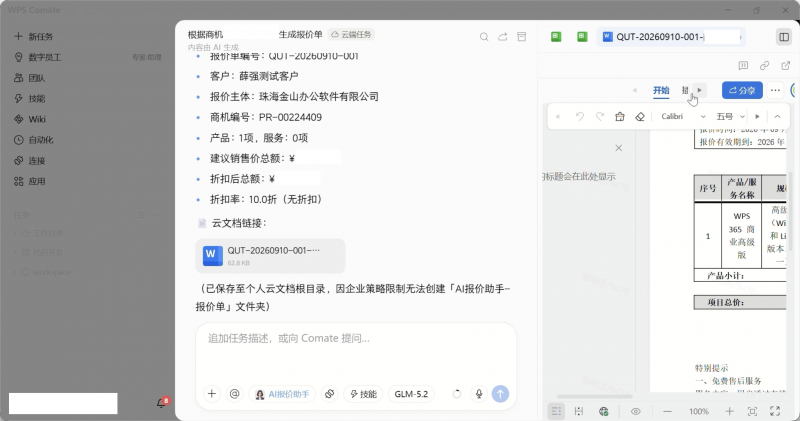Image resolution: width=800 pixels, height=421 pixels.
Task: Click the 新任务 plus icon in the sidebar
Action: [18, 36]
